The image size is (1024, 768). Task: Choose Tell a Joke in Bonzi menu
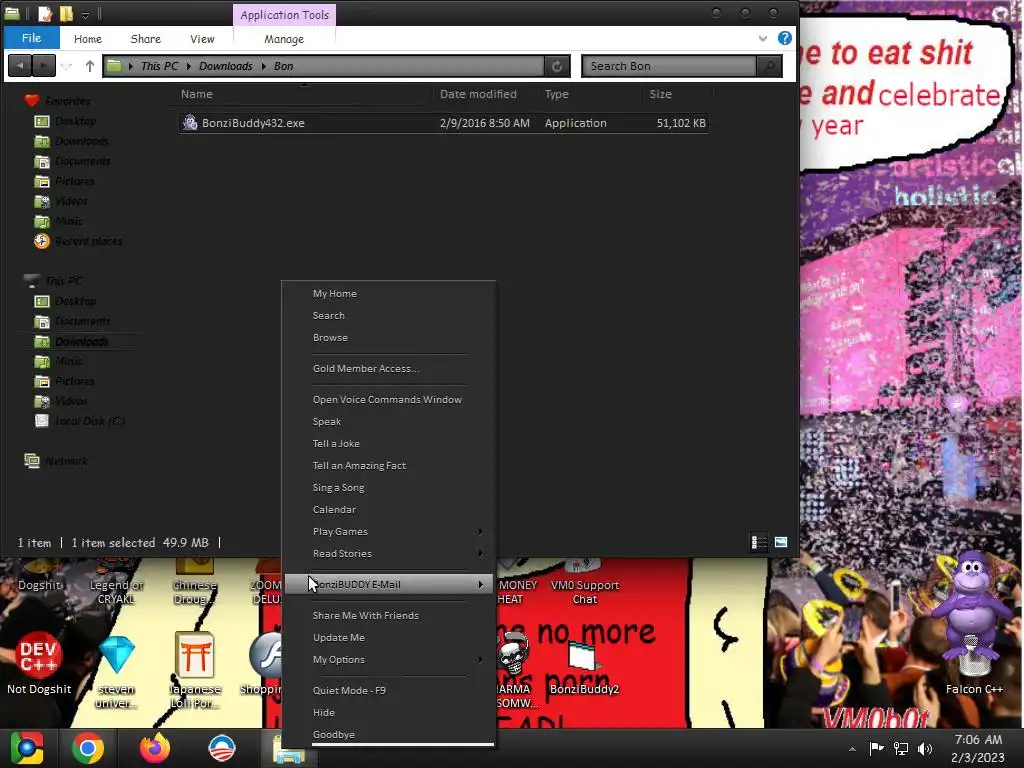(x=389, y=443)
